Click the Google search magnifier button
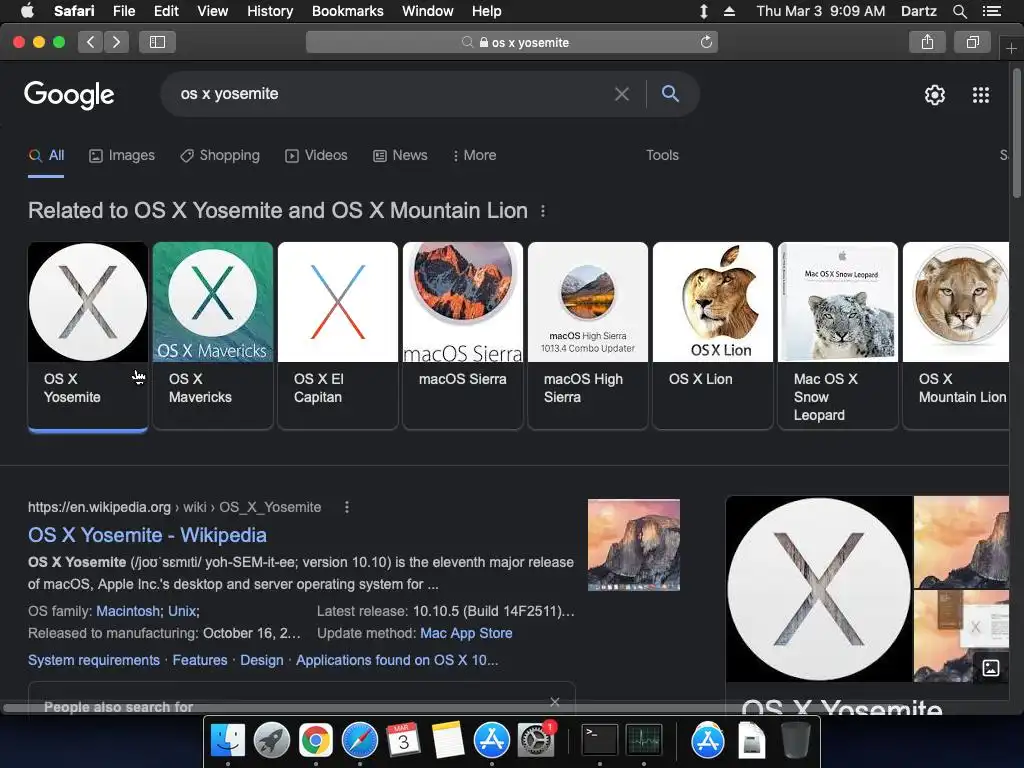This screenshot has width=1024, height=768. pos(670,93)
